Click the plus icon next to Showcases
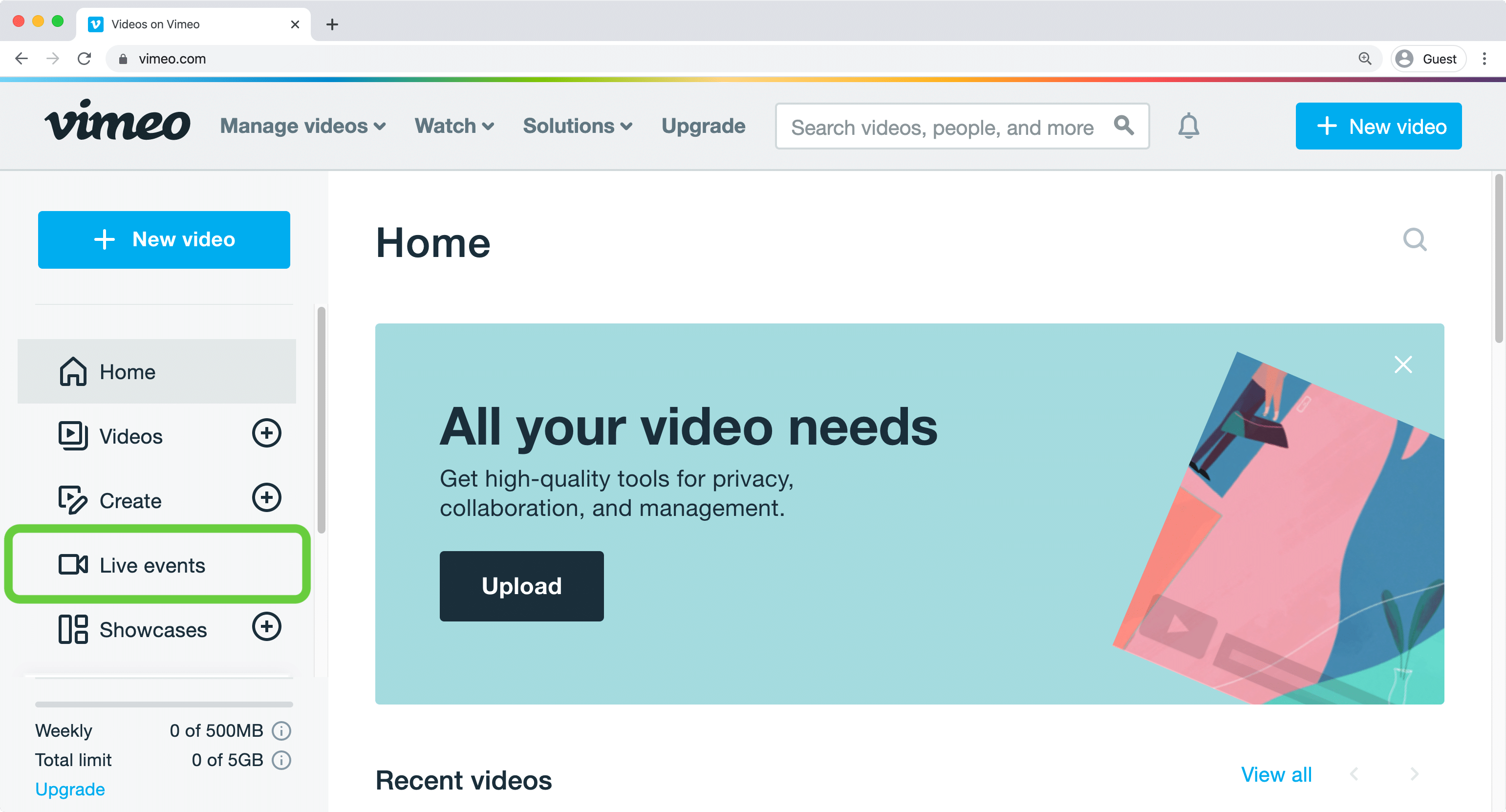Image resolution: width=1506 pixels, height=812 pixels. pyautogui.click(x=267, y=627)
